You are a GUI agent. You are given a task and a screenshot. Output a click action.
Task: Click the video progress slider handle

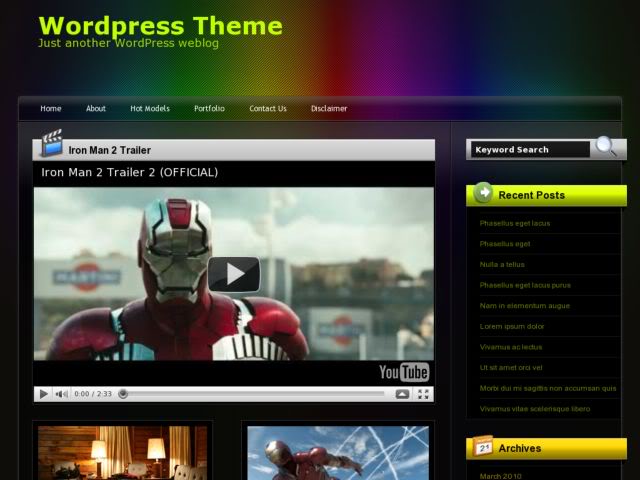point(122,394)
